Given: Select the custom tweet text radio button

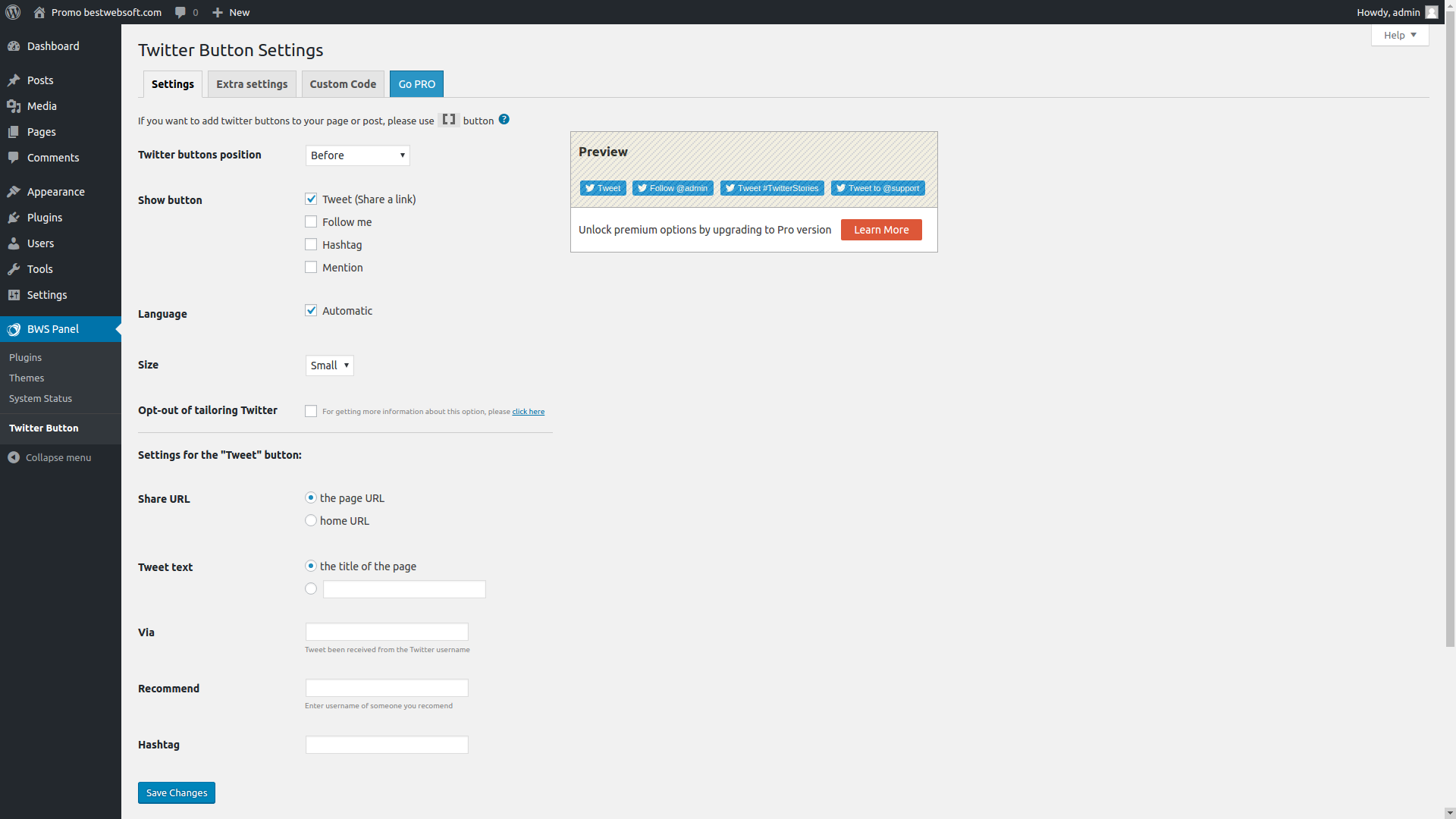Looking at the screenshot, I should (x=311, y=588).
